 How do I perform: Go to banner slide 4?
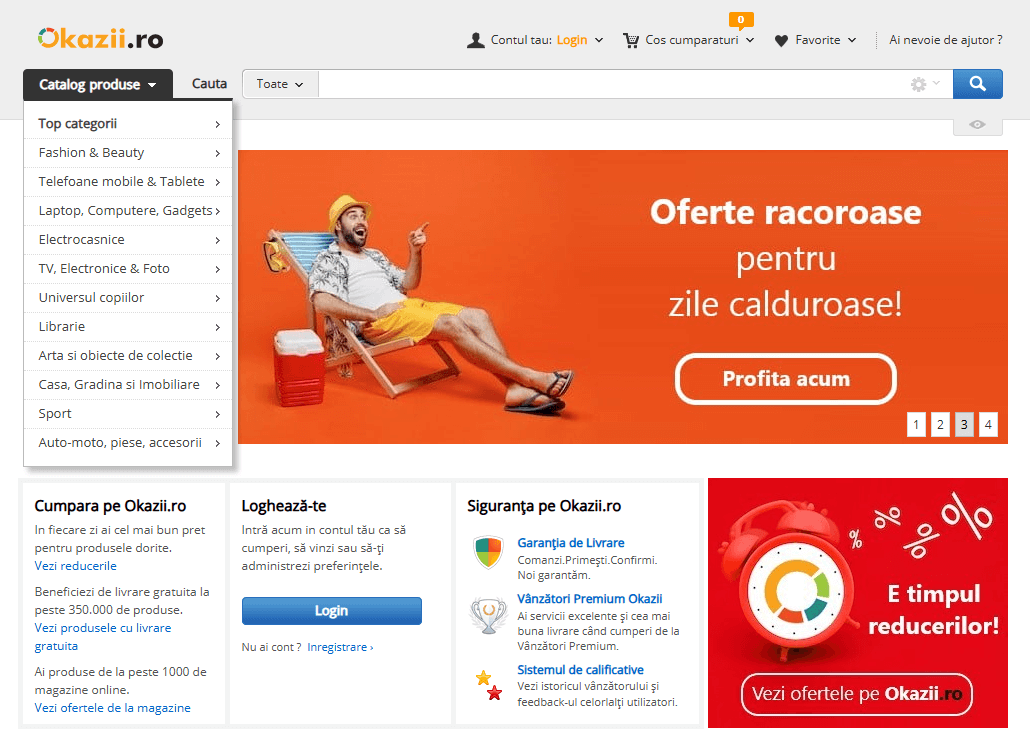tap(988, 425)
